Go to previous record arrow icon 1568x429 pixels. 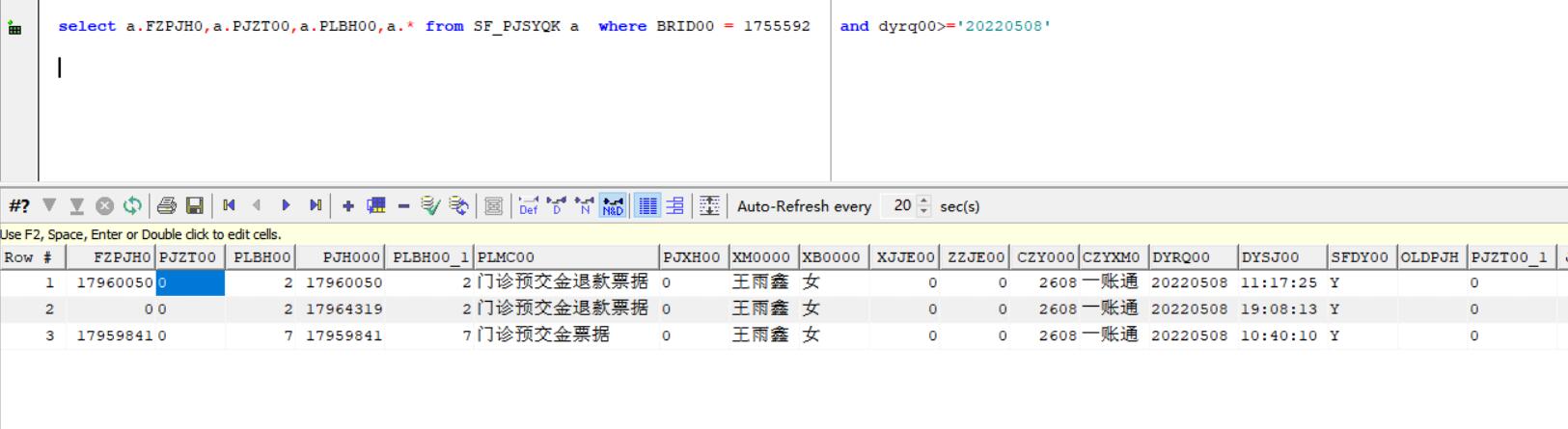coord(257,205)
